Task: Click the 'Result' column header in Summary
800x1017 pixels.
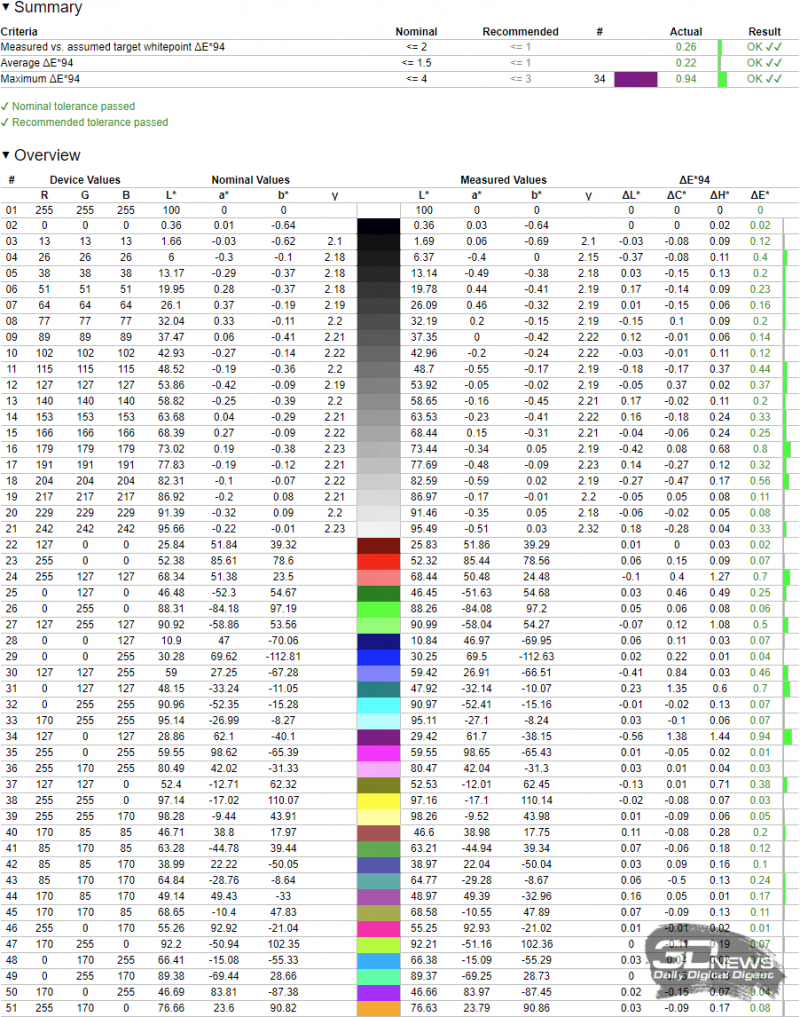Action: pyautogui.click(x=764, y=32)
